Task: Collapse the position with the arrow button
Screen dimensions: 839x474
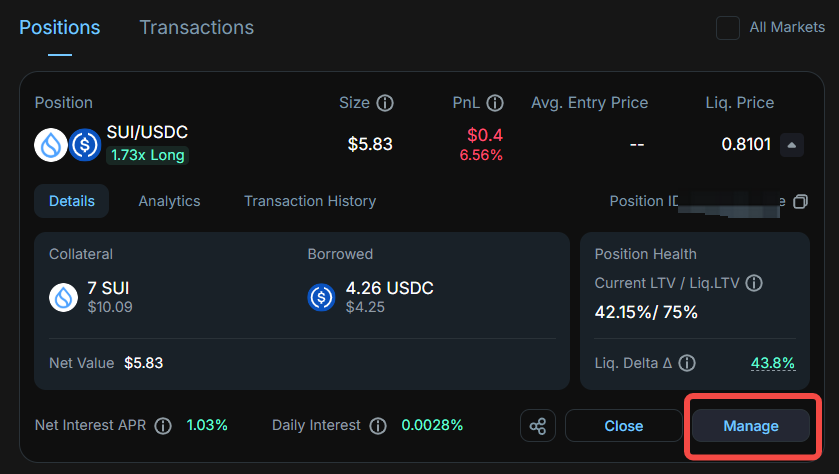Action: [791, 145]
